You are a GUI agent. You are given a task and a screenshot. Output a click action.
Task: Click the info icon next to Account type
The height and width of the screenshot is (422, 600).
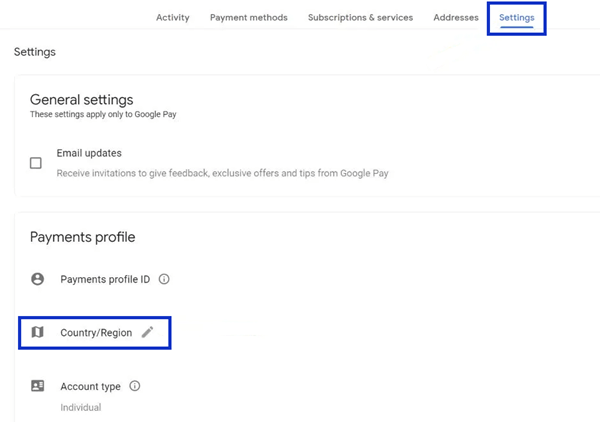click(135, 386)
